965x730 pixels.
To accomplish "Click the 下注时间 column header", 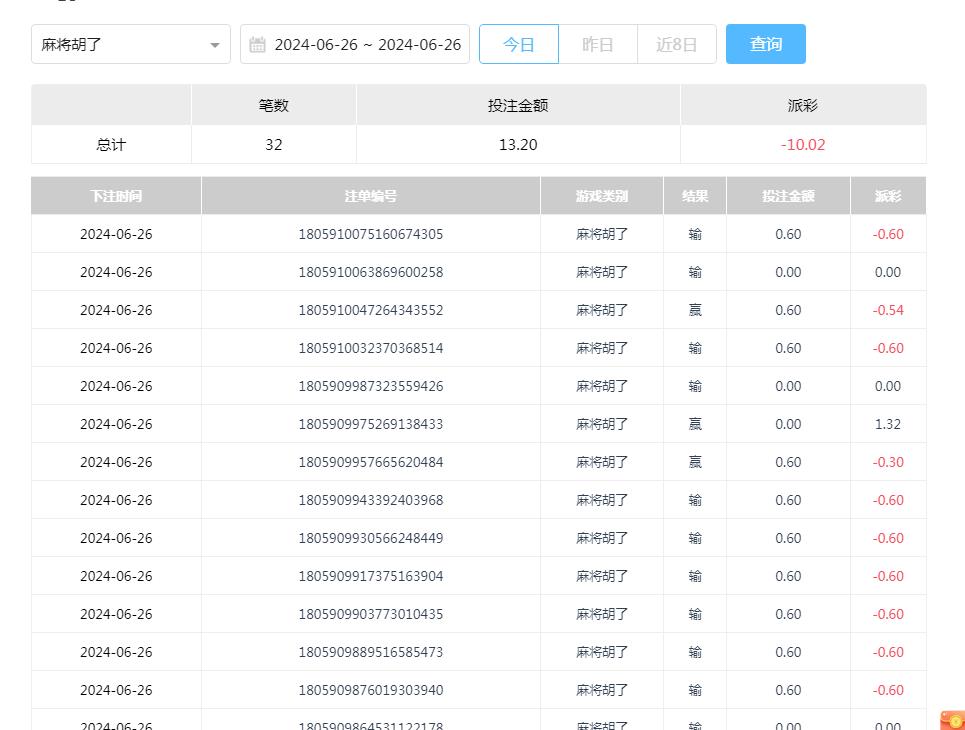I will coord(116,196).
